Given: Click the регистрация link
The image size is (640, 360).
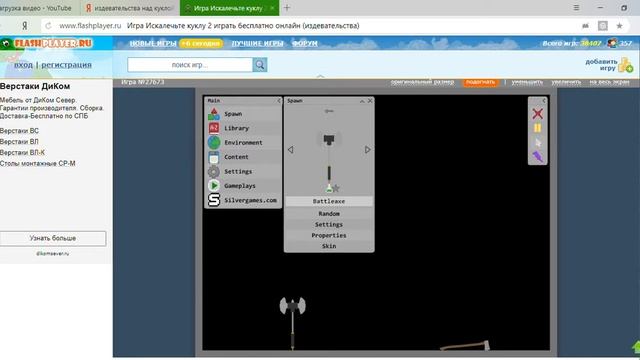Looking at the screenshot, I should [66, 65].
